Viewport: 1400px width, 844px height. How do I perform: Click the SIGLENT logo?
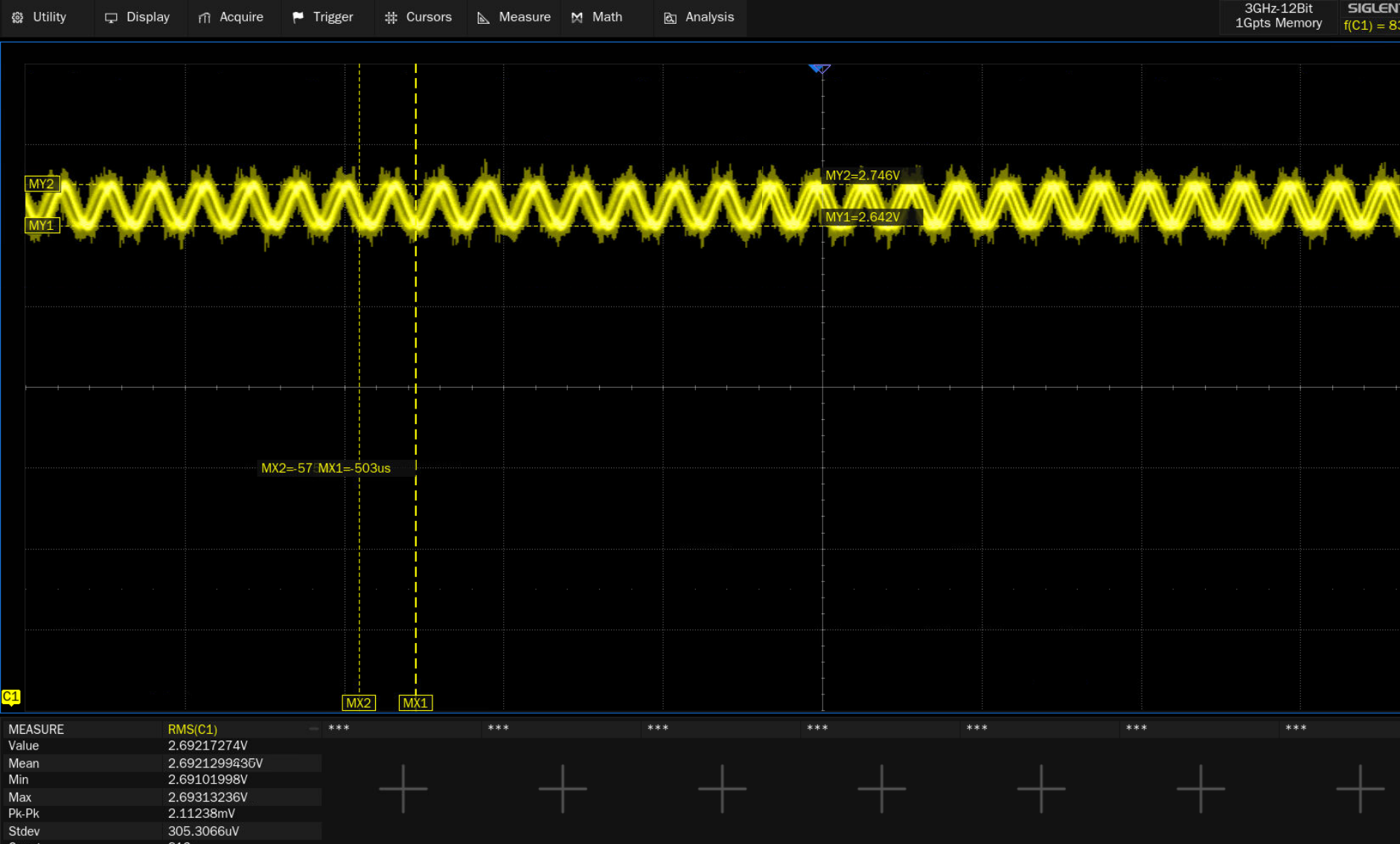click(1373, 8)
